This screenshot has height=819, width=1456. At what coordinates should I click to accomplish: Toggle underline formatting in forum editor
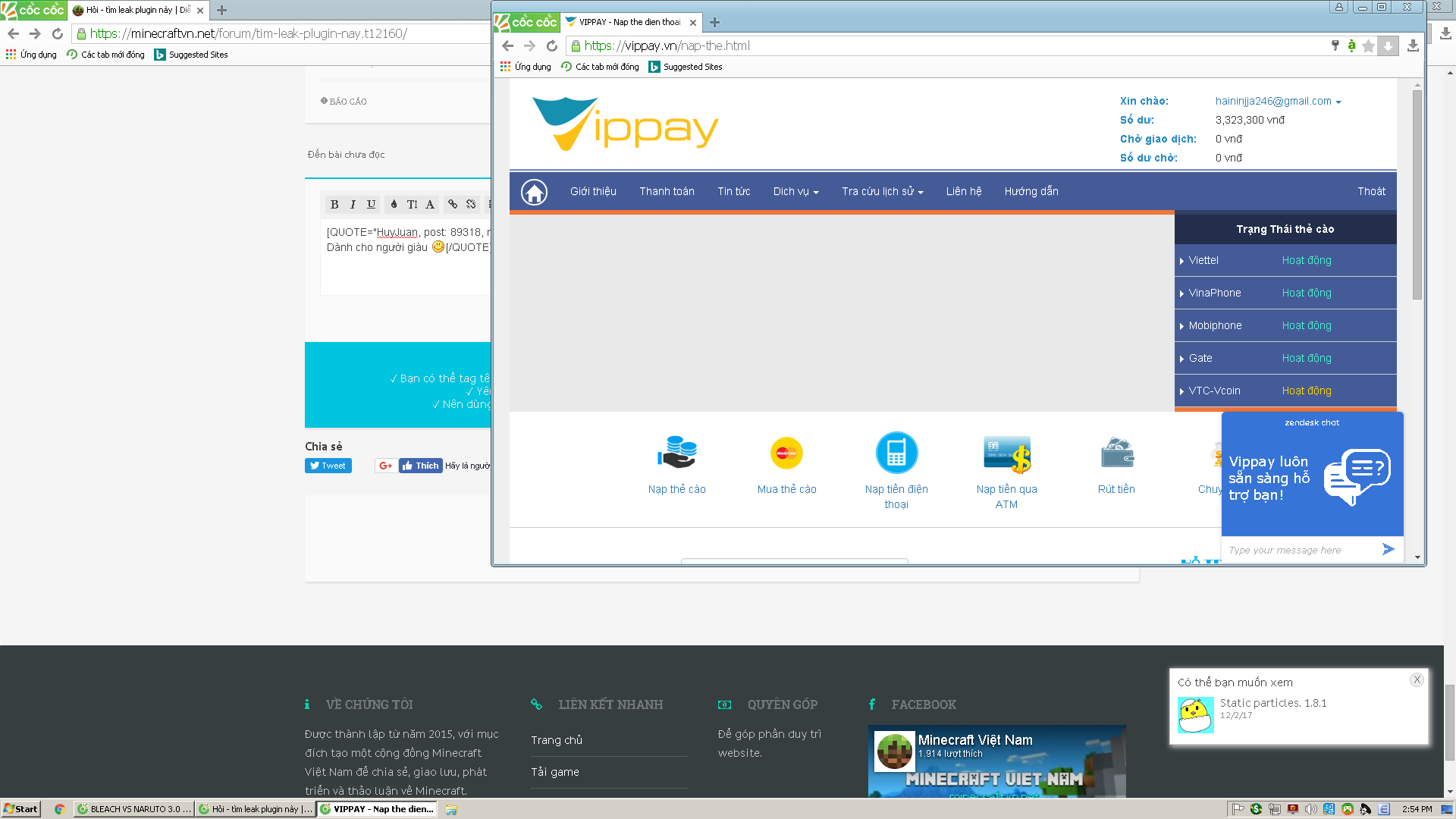(x=371, y=204)
